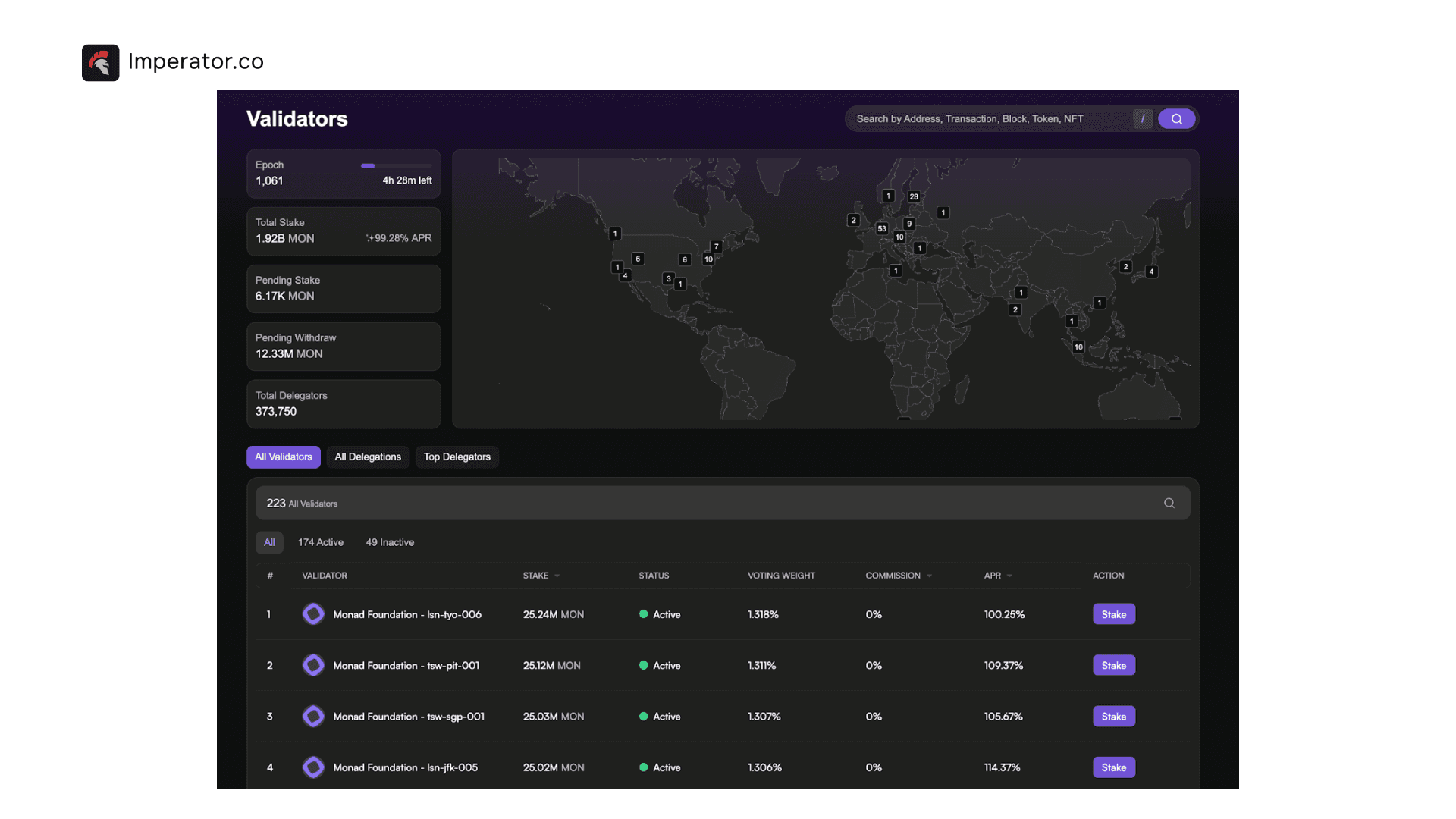The width and height of the screenshot is (1456, 819).
Task: Click the green Active dot for lsn-jfk-005
Action: click(644, 767)
